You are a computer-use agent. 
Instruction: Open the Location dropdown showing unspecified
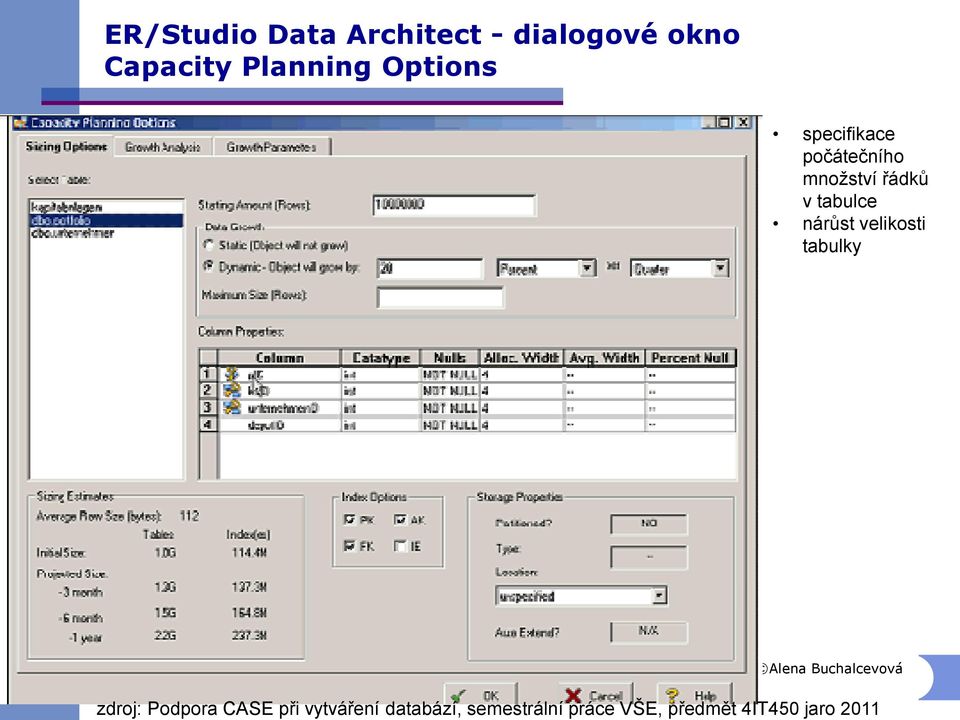pyautogui.click(x=659, y=596)
